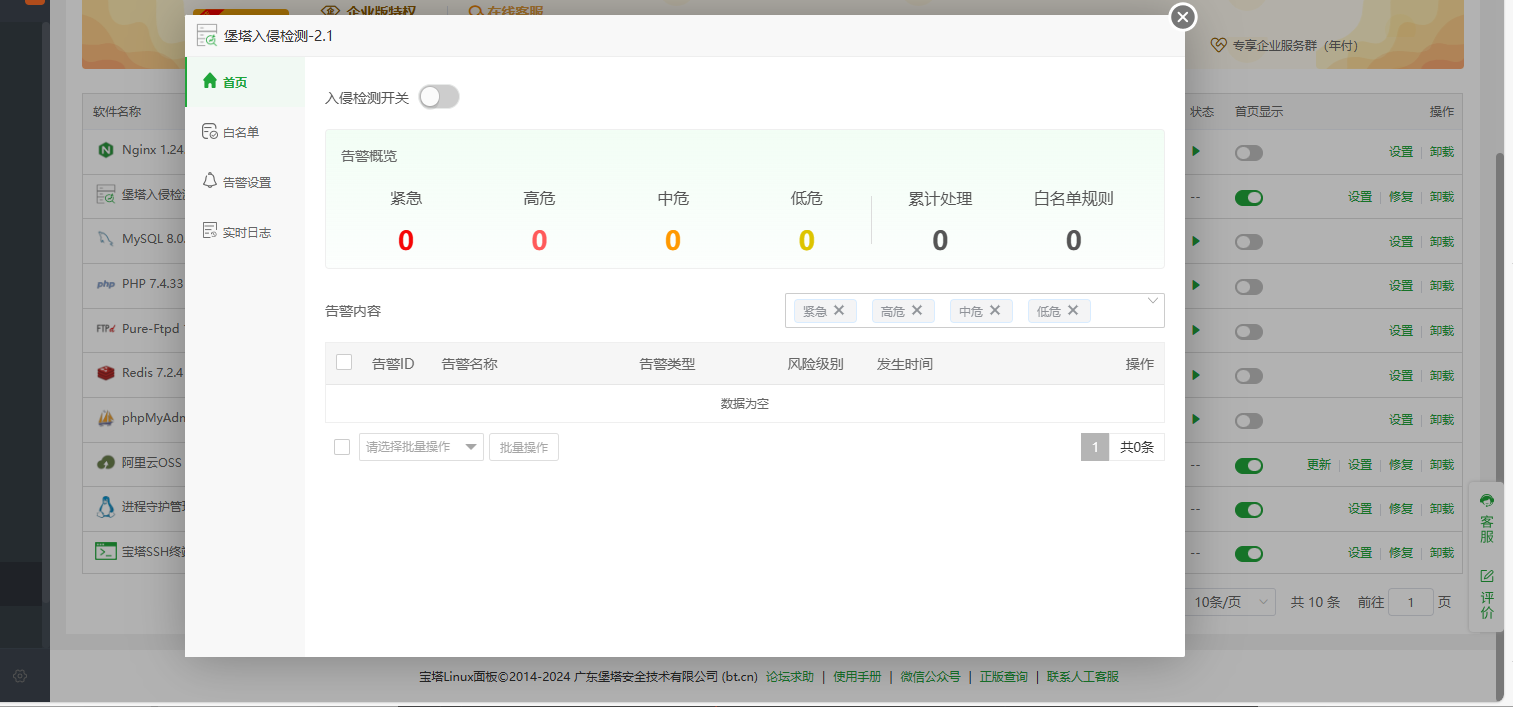Click the Pure-Ftpd icon in software list
This screenshot has width=1513, height=707.
click(x=105, y=328)
